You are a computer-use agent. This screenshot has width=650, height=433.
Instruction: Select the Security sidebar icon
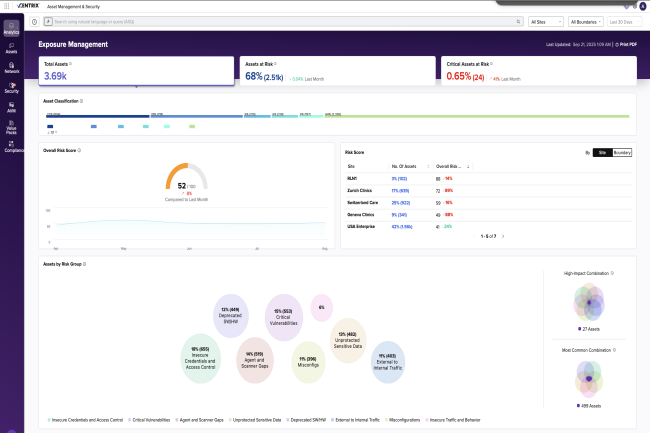[11, 87]
